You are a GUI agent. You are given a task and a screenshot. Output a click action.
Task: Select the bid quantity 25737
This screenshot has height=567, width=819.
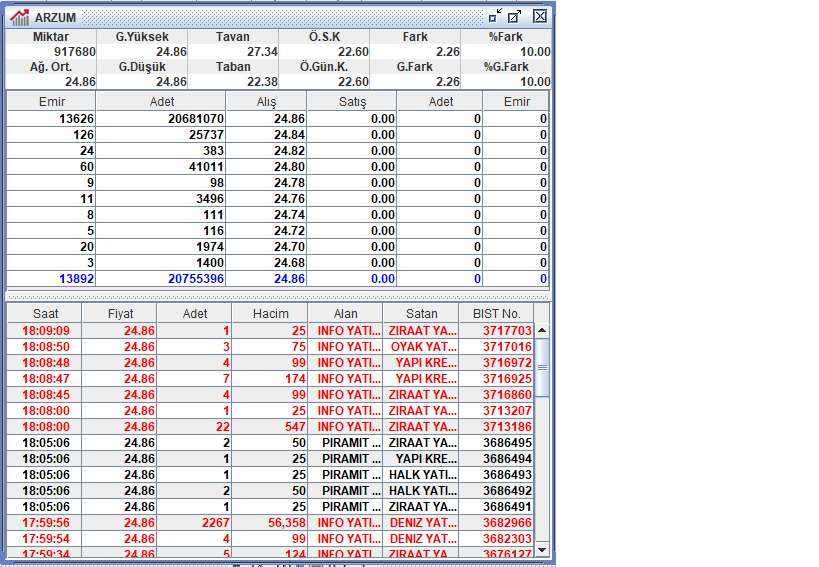tap(206, 135)
